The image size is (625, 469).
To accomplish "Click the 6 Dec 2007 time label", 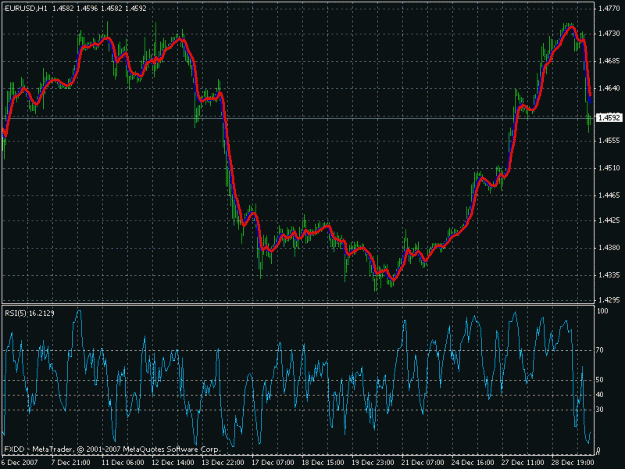I will coord(20,463).
